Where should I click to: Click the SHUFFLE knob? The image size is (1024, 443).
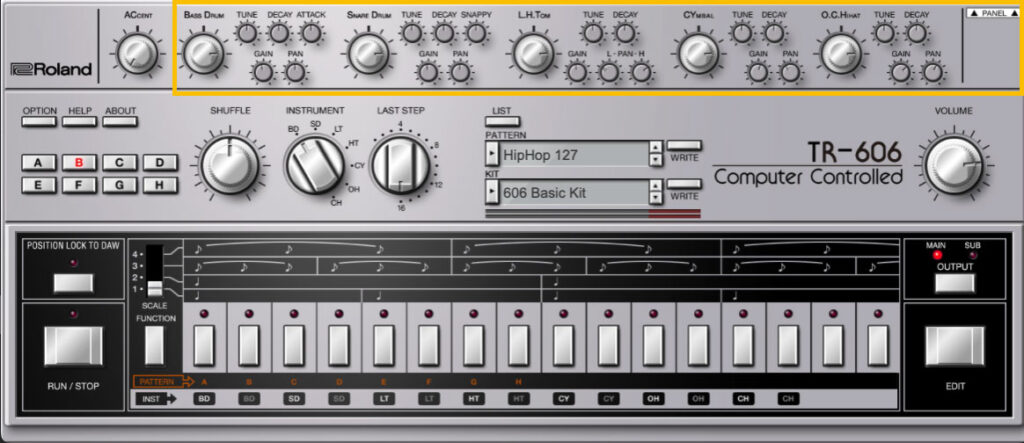click(x=230, y=164)
